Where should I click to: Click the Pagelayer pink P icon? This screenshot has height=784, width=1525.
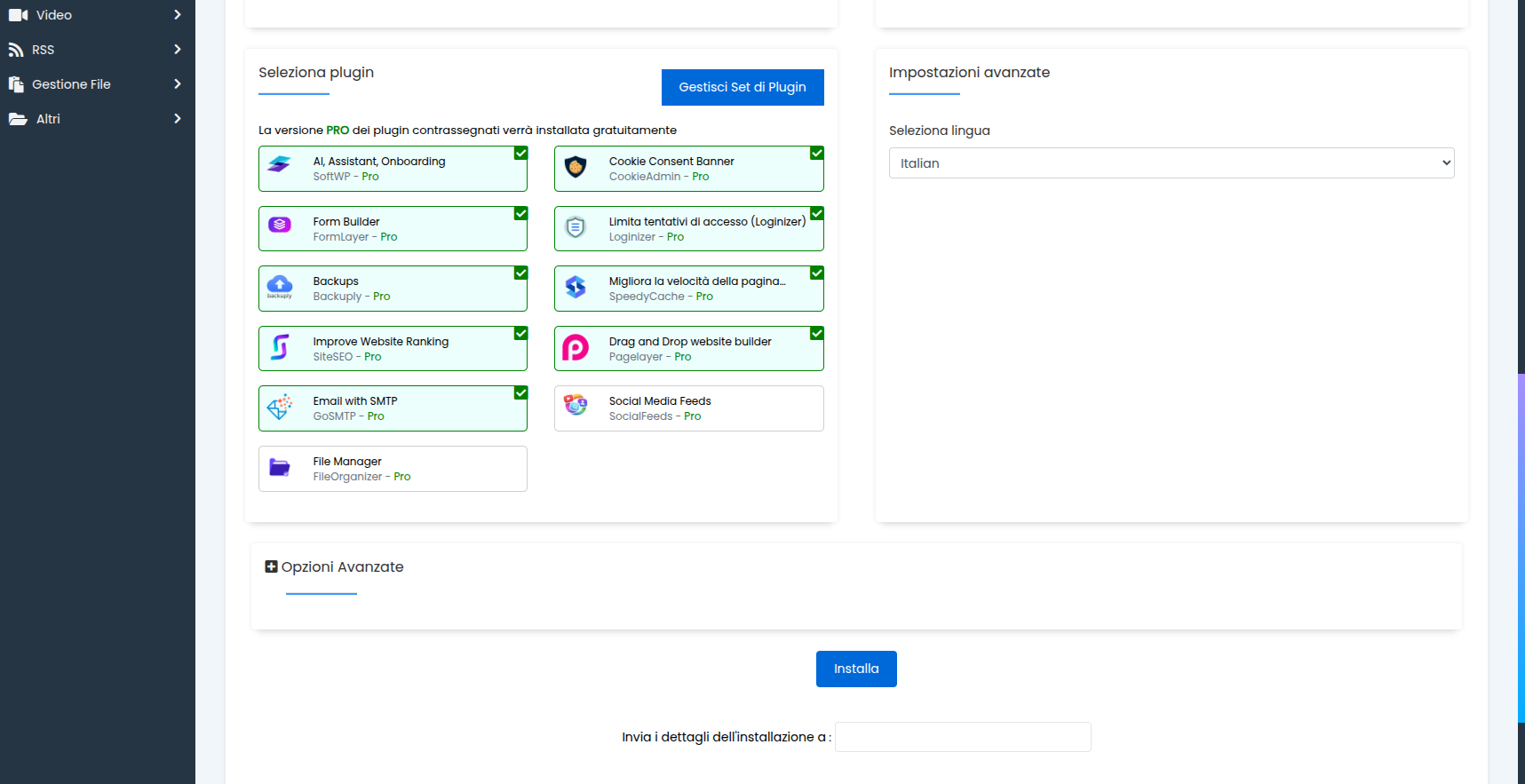(576, 347)
